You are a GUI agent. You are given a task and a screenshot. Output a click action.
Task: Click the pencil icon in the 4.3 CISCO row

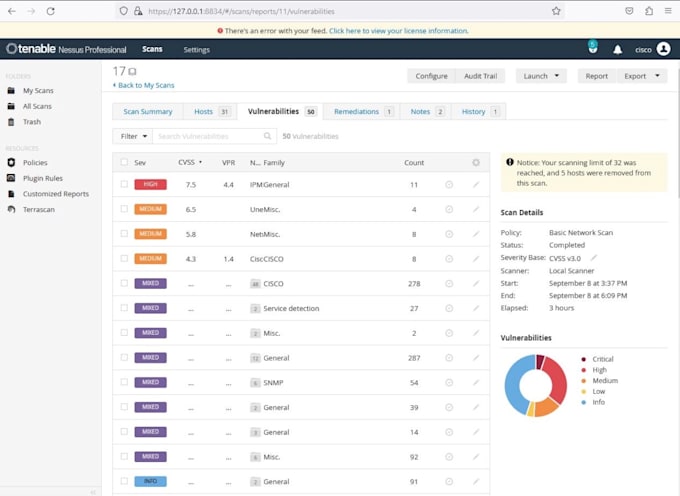[x=476, y=259]
